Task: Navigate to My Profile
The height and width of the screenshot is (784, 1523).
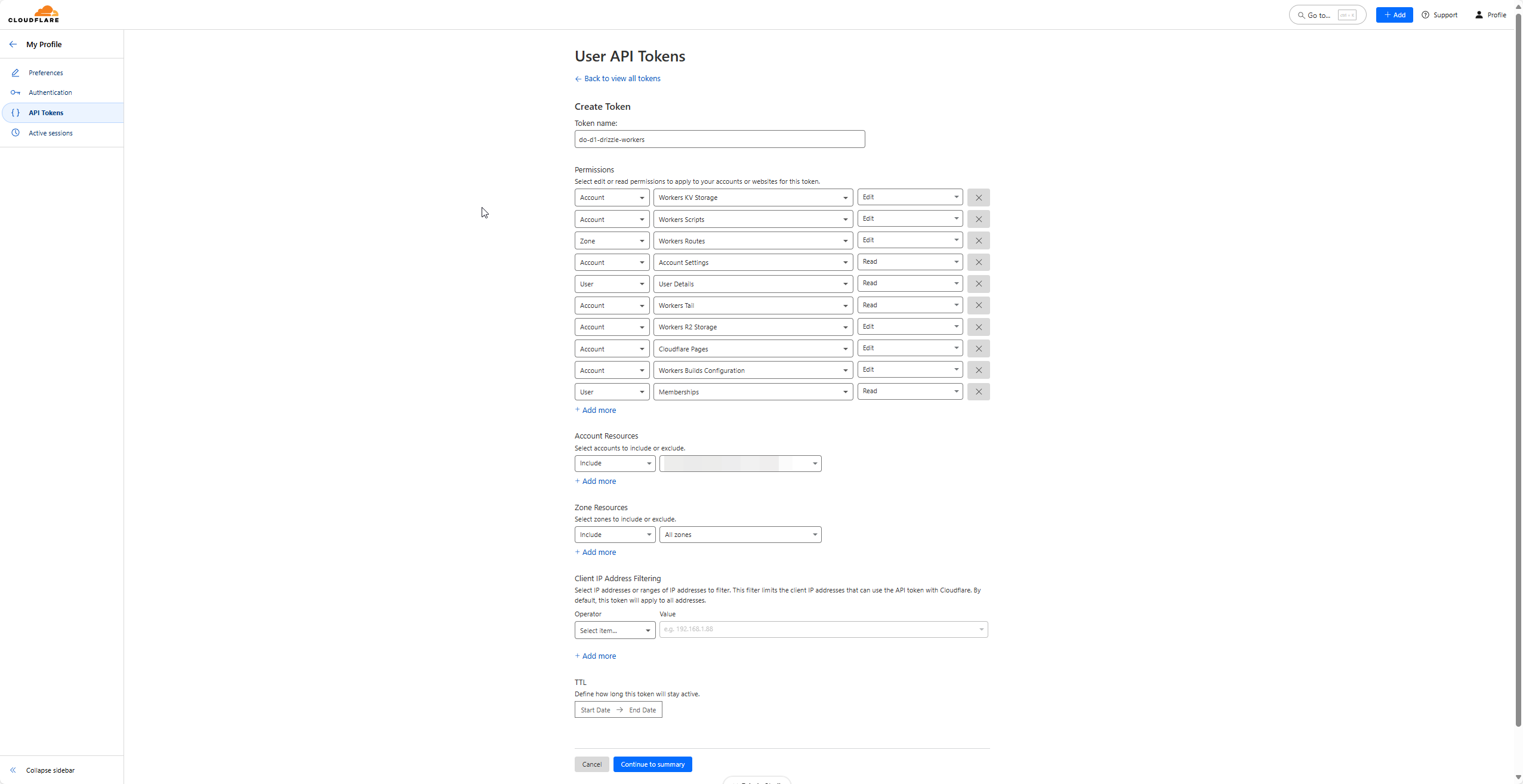Action: (x=44, y=44)
